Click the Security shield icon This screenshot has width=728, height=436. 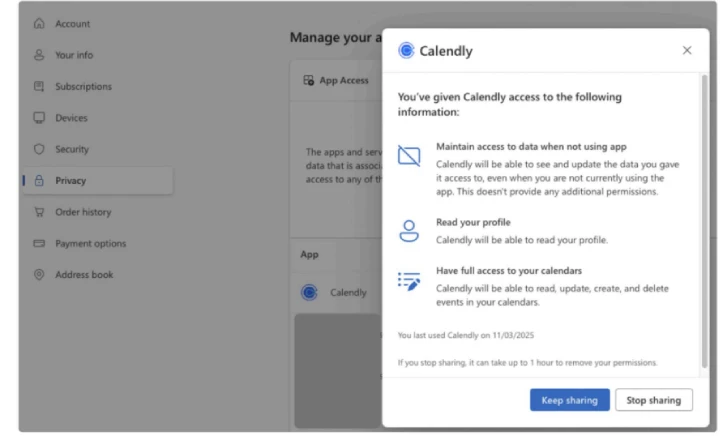click(x=39, y=149)
